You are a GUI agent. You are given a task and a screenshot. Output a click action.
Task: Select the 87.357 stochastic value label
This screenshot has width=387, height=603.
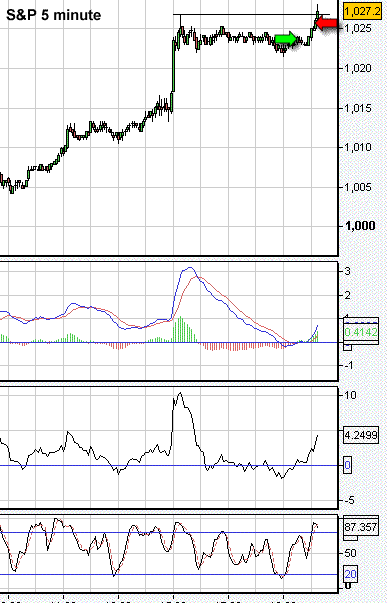361,527
